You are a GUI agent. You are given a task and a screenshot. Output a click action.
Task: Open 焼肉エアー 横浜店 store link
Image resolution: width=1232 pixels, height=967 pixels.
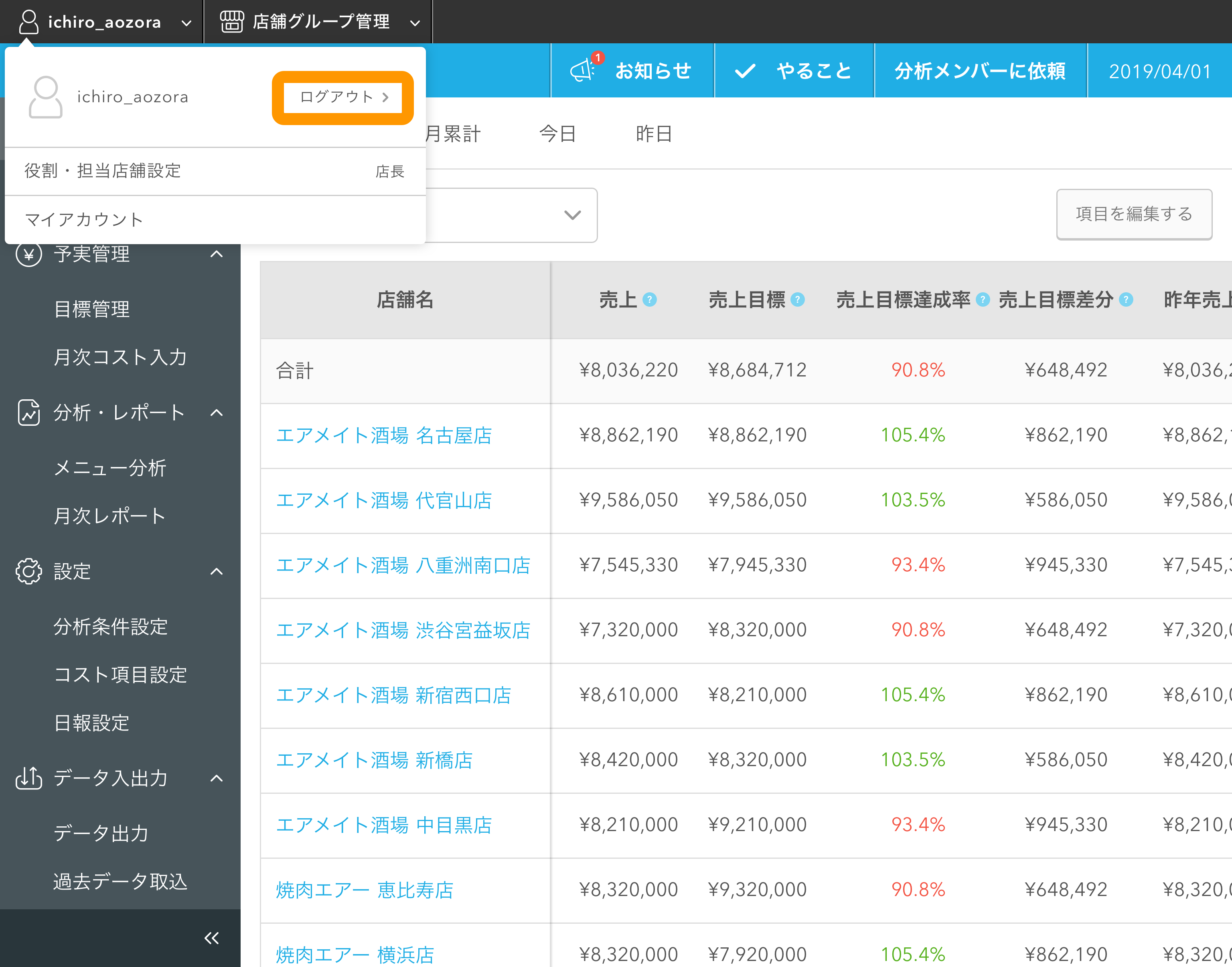355,955
